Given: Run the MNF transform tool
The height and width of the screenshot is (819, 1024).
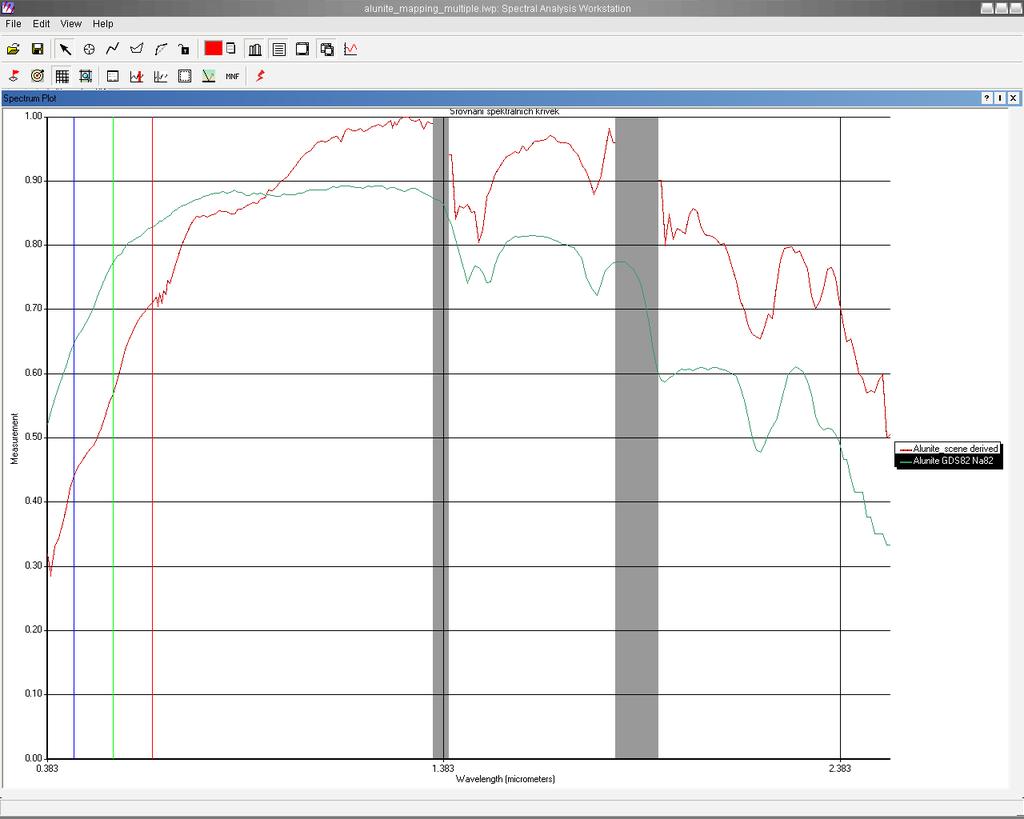Looking at the screenshot, I should pos(232,76).
